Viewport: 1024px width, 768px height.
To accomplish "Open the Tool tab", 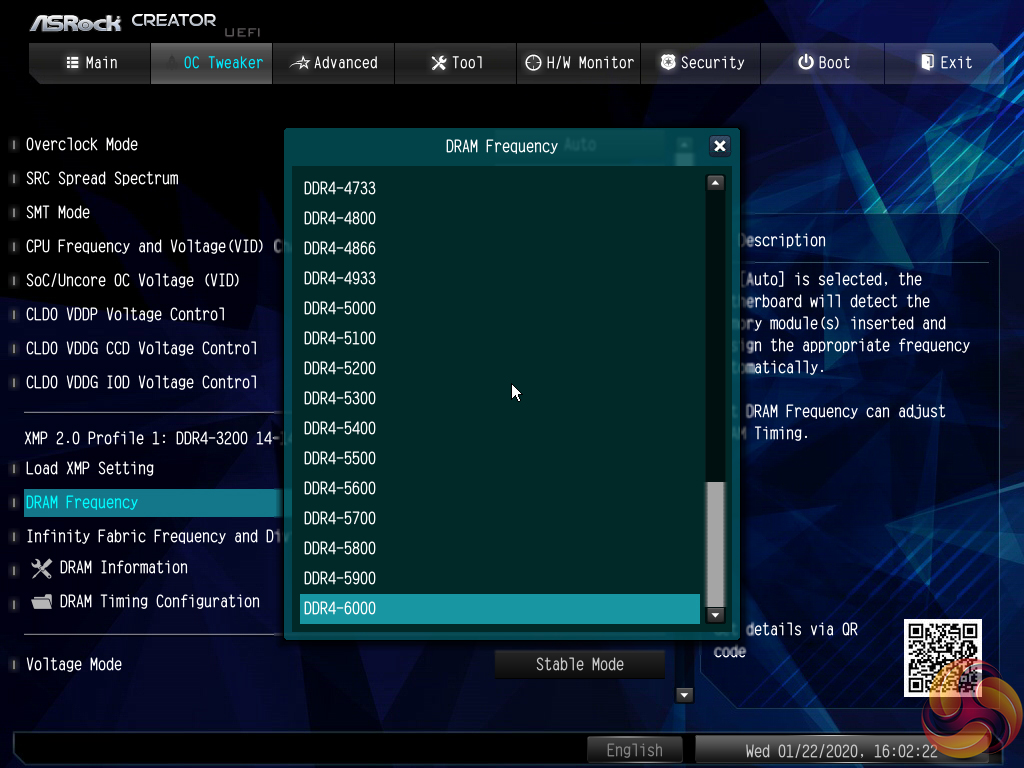I will pos(457,63).
